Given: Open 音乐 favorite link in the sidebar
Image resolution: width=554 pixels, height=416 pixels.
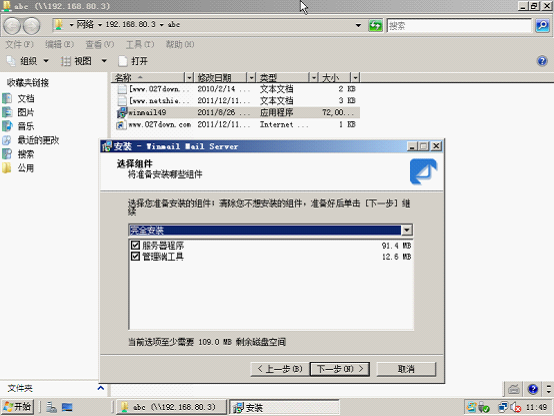Looking at the screenshot, I should [x=26, y=126].
